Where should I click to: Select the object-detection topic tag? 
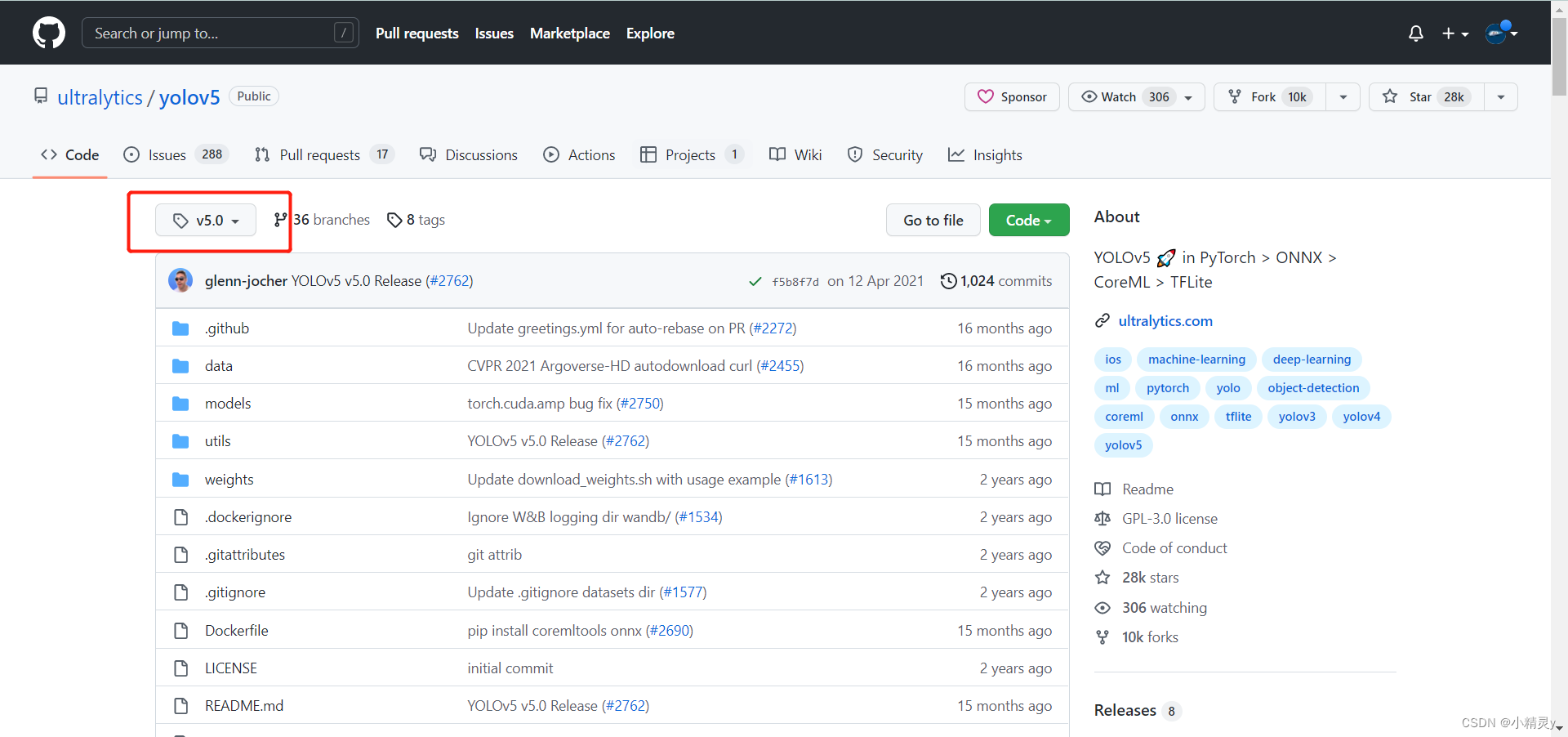(1313, 388)
